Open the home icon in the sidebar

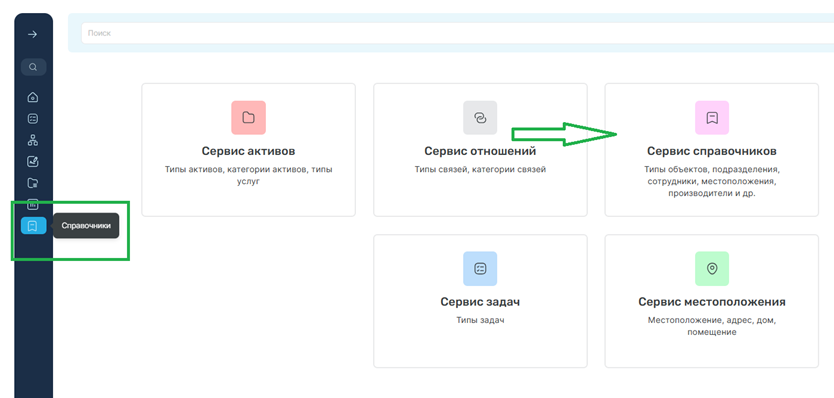tap(33, 97)
